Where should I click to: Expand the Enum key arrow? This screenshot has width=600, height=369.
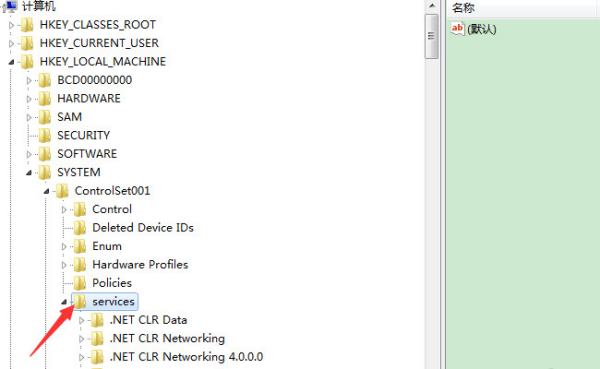pyautogui.click(x=64, y=247)
